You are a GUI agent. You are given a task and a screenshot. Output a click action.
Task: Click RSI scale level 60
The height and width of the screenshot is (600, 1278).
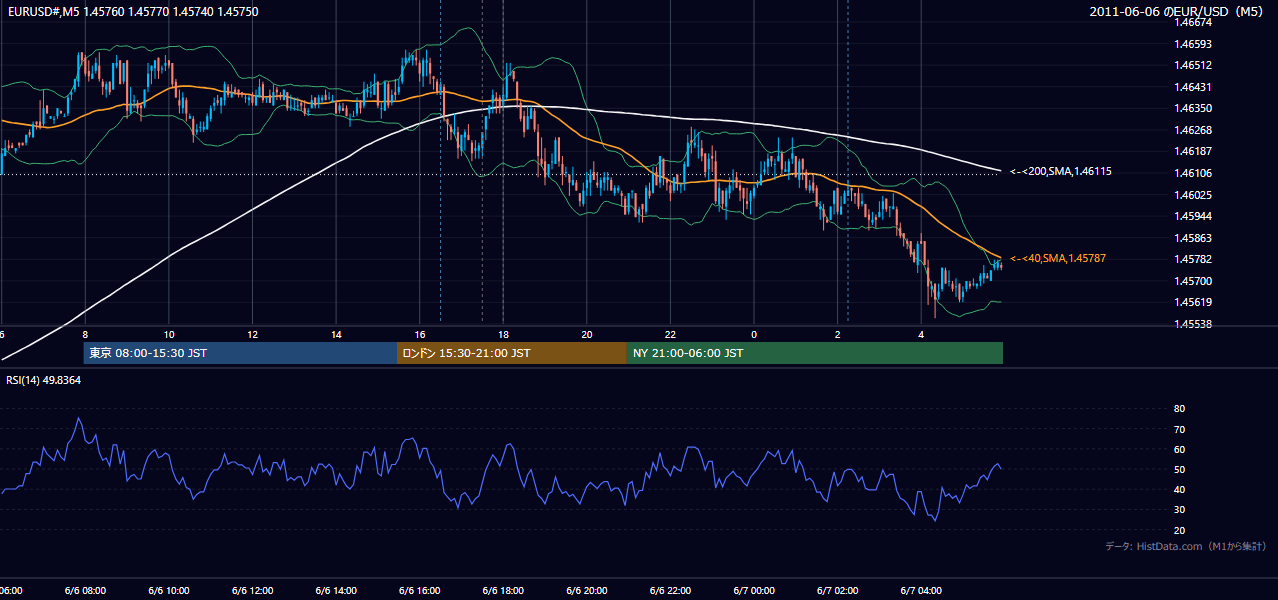[1180, 449]
